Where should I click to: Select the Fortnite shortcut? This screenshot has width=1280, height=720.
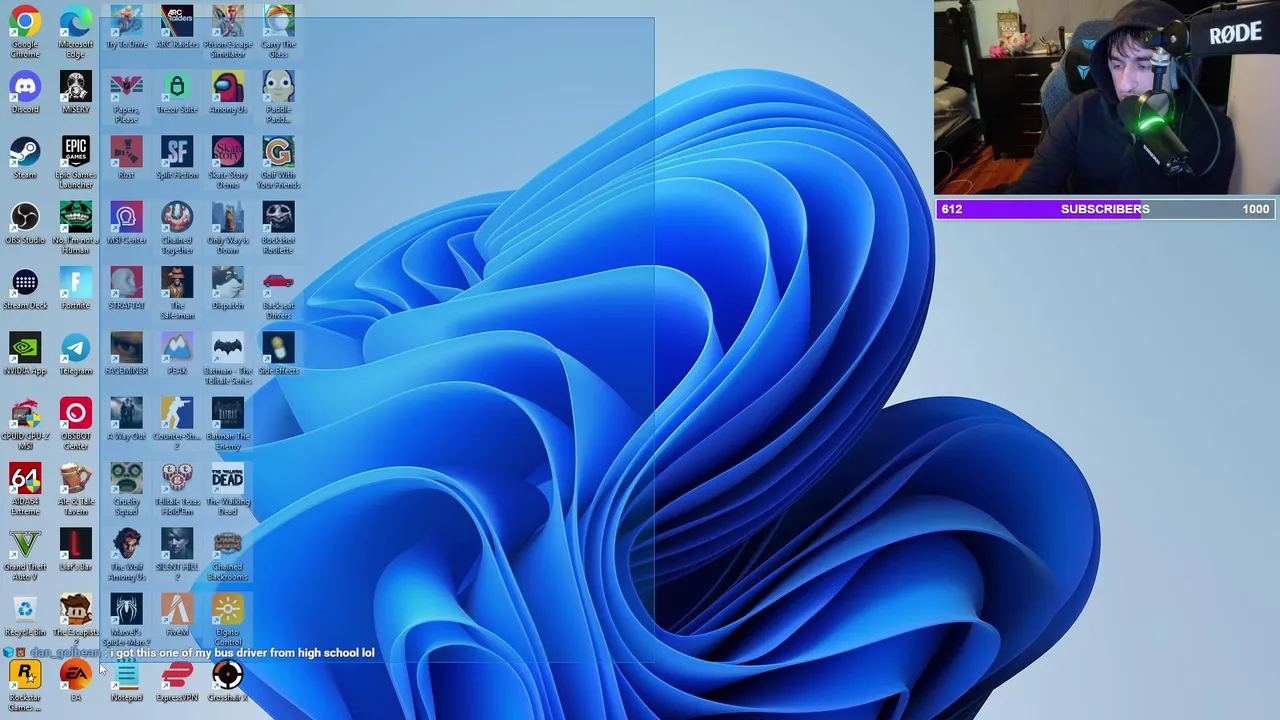76,288
